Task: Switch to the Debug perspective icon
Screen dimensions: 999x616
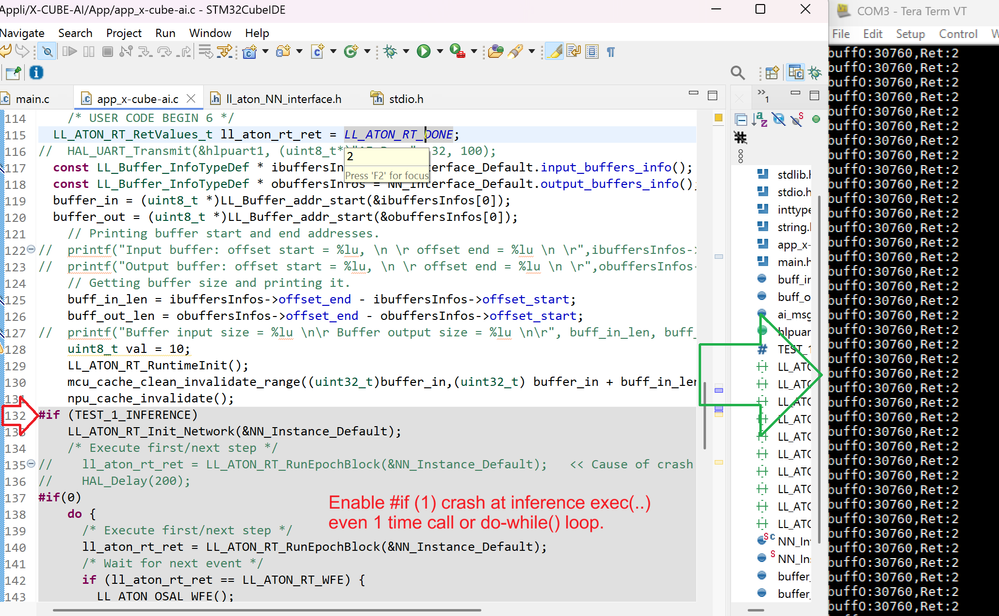Action: click(x=817, y=73)
